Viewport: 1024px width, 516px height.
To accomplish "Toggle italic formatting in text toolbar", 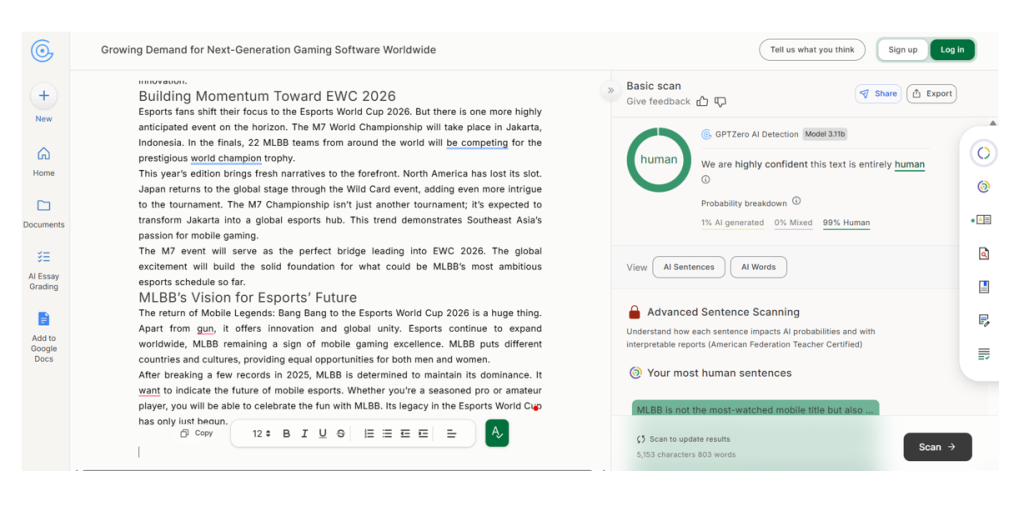I will (x=304, y=434).
